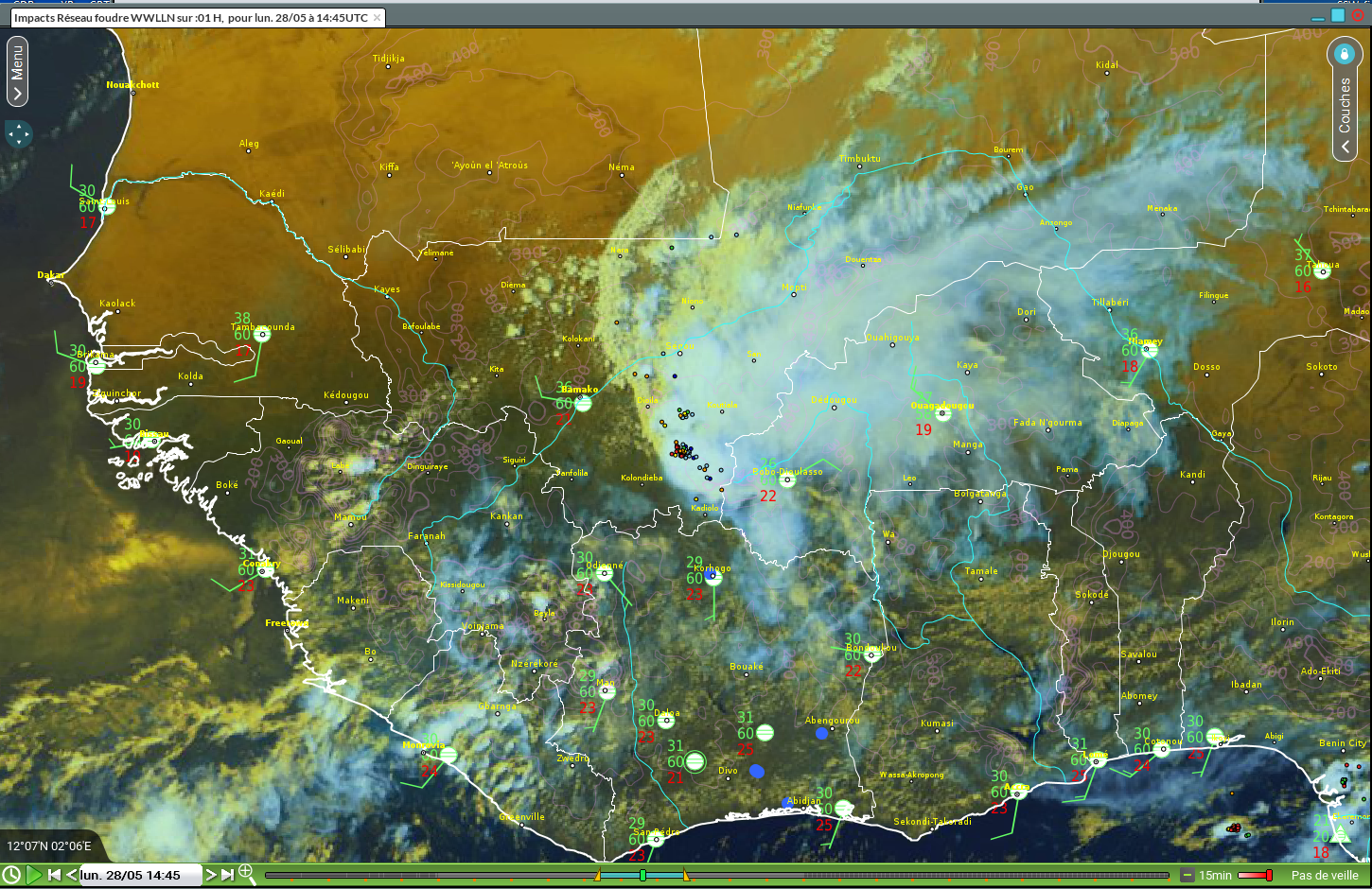1372x889 pixels.
Task: Click the Bobo-Dioulasso station symbol
Action: [x=787, y=479]
